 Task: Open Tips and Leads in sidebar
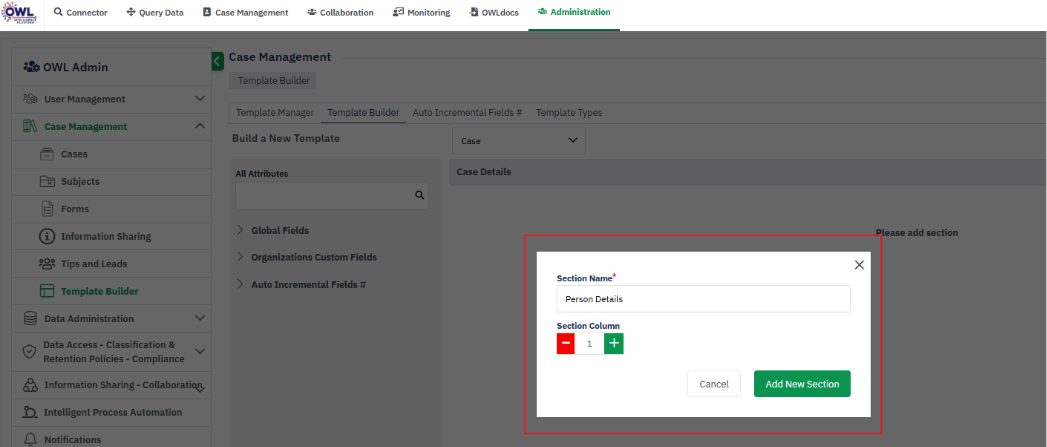click(x=94, y=263)
